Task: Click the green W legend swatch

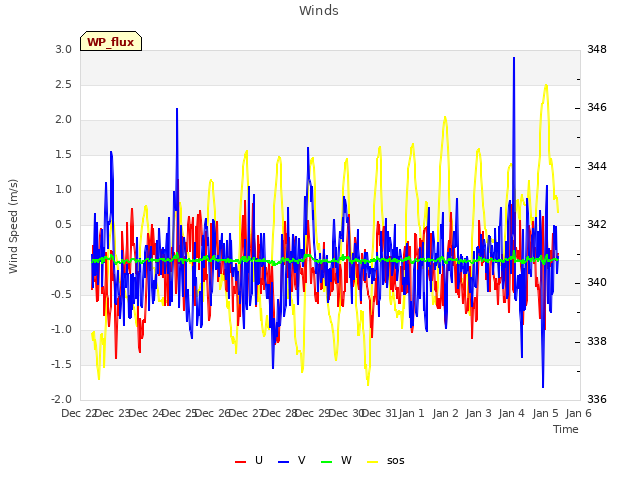Action: coord(327,462)
